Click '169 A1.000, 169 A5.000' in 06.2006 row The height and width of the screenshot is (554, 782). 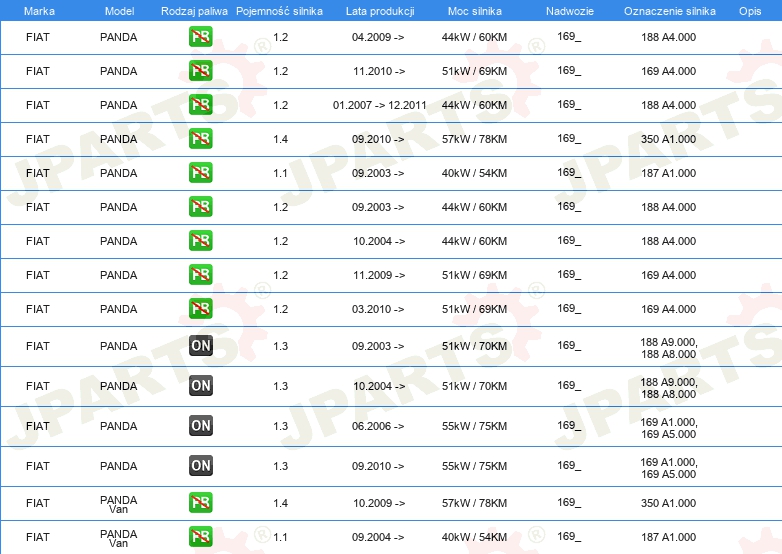pyautogui.click(x=669, y=428)
